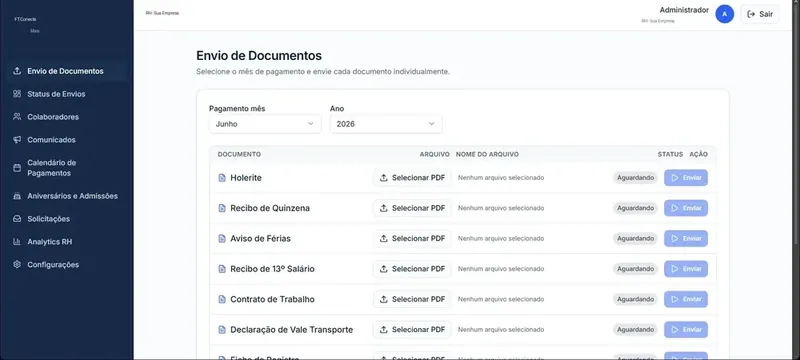
Task: Click the Analytics RH chart icon
Action: point(17,242)
